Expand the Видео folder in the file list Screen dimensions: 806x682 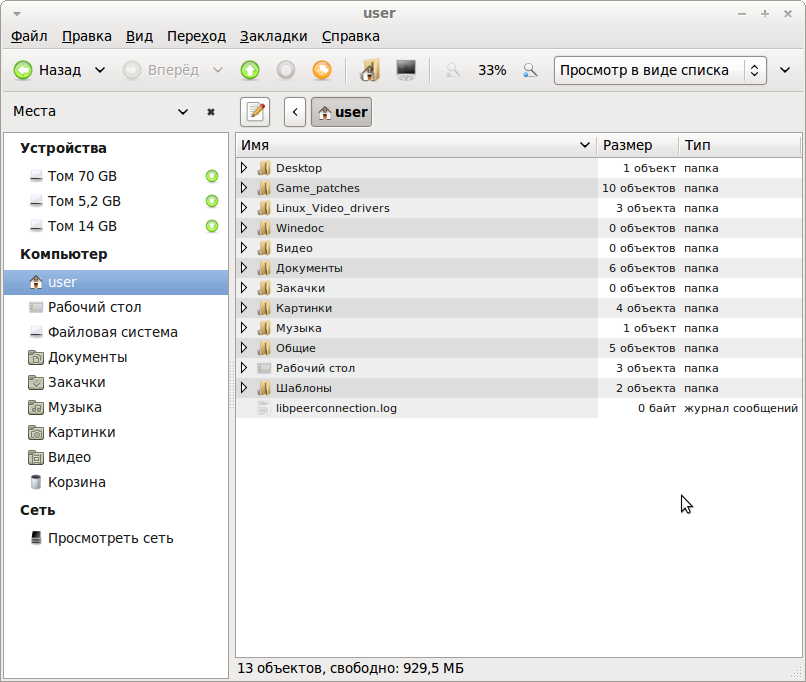tap(244, 248)
